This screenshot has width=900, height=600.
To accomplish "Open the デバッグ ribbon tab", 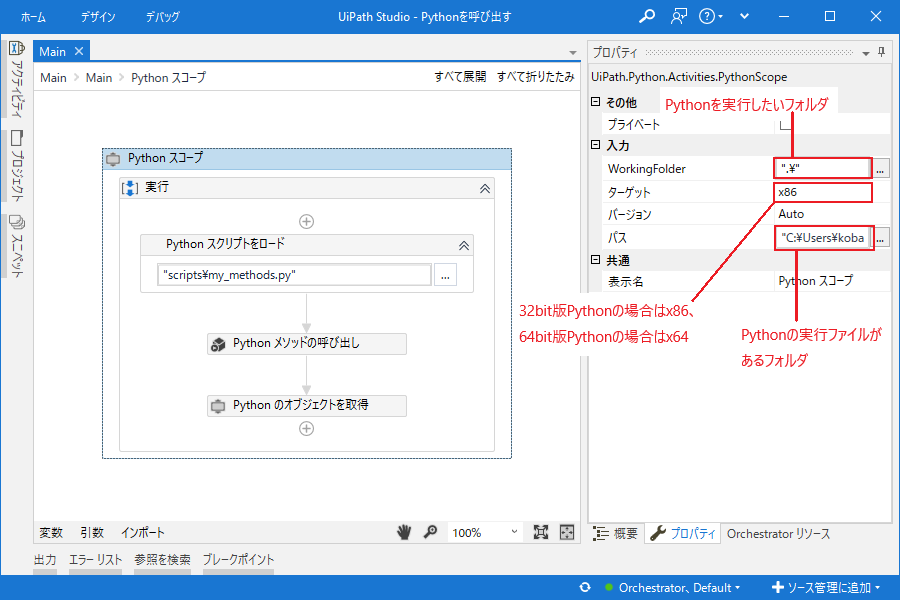I will point(162,17).
